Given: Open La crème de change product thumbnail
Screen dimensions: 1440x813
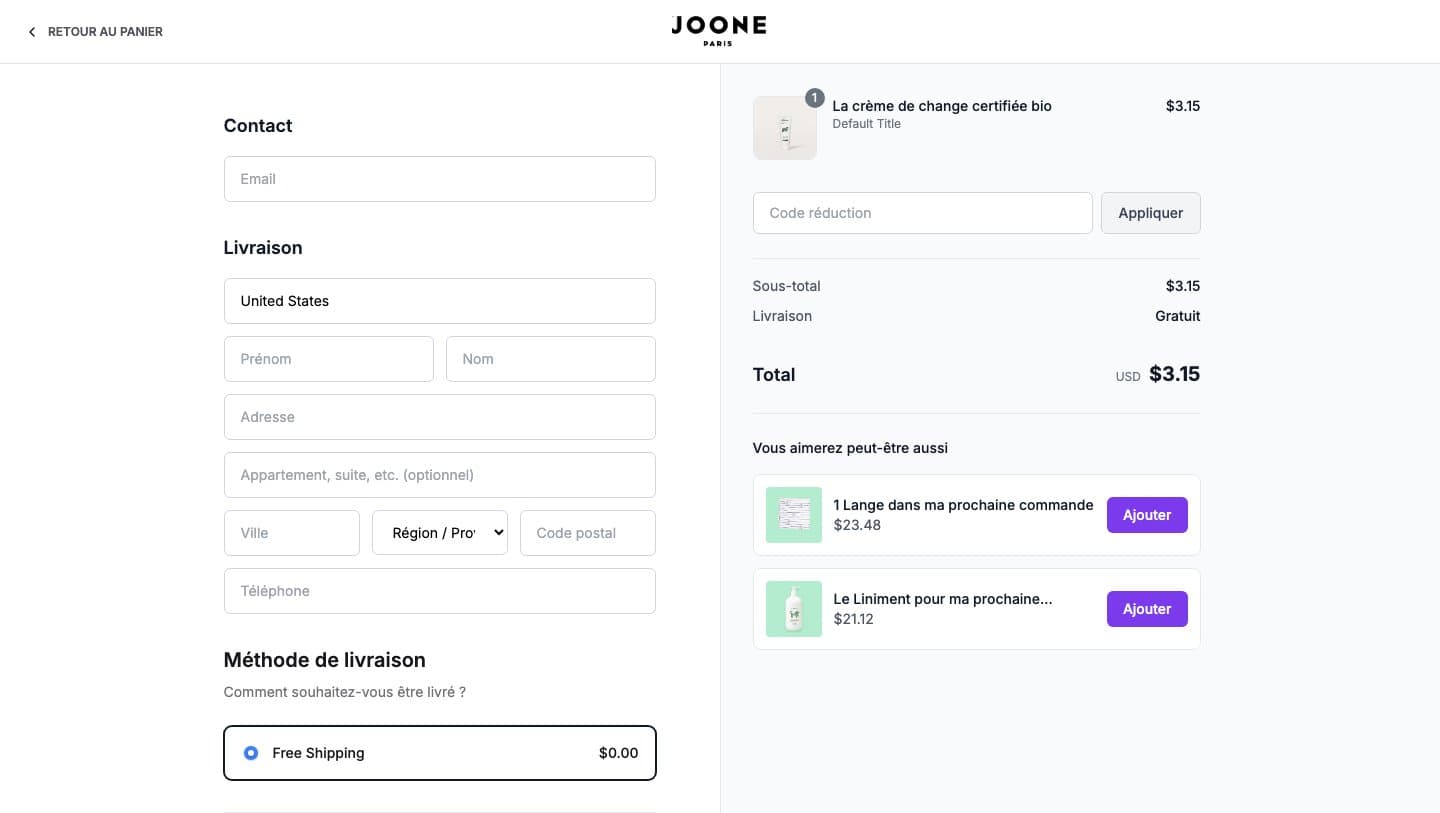Looking at the screenshot, I should tap(785, 128).
